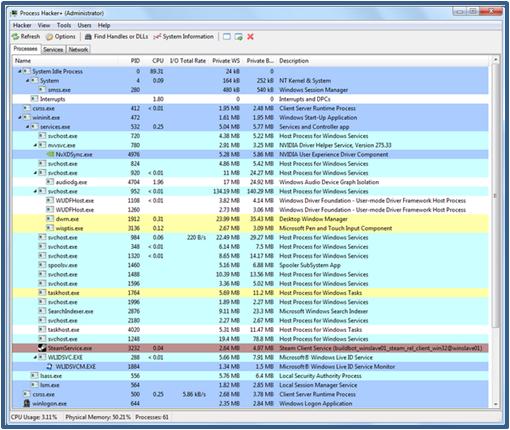
Task: Click the find window toolbar icon
Action: (227, 37)
